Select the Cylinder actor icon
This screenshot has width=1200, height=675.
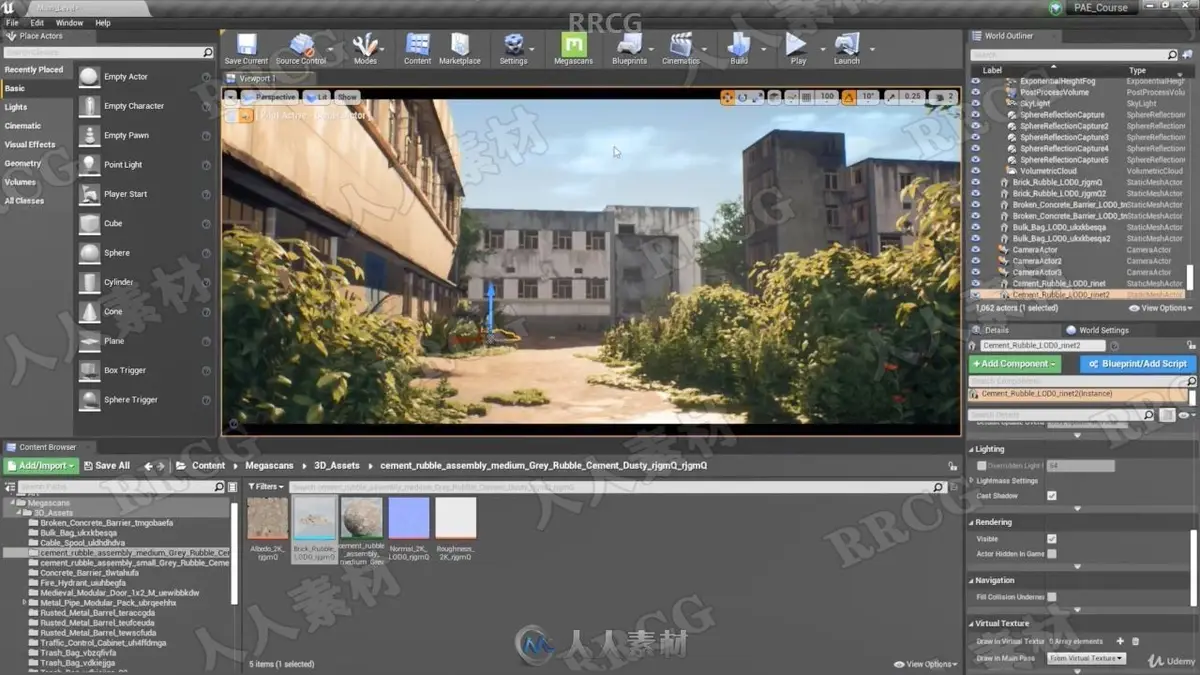pyautogui.click(x=89, y=282)
